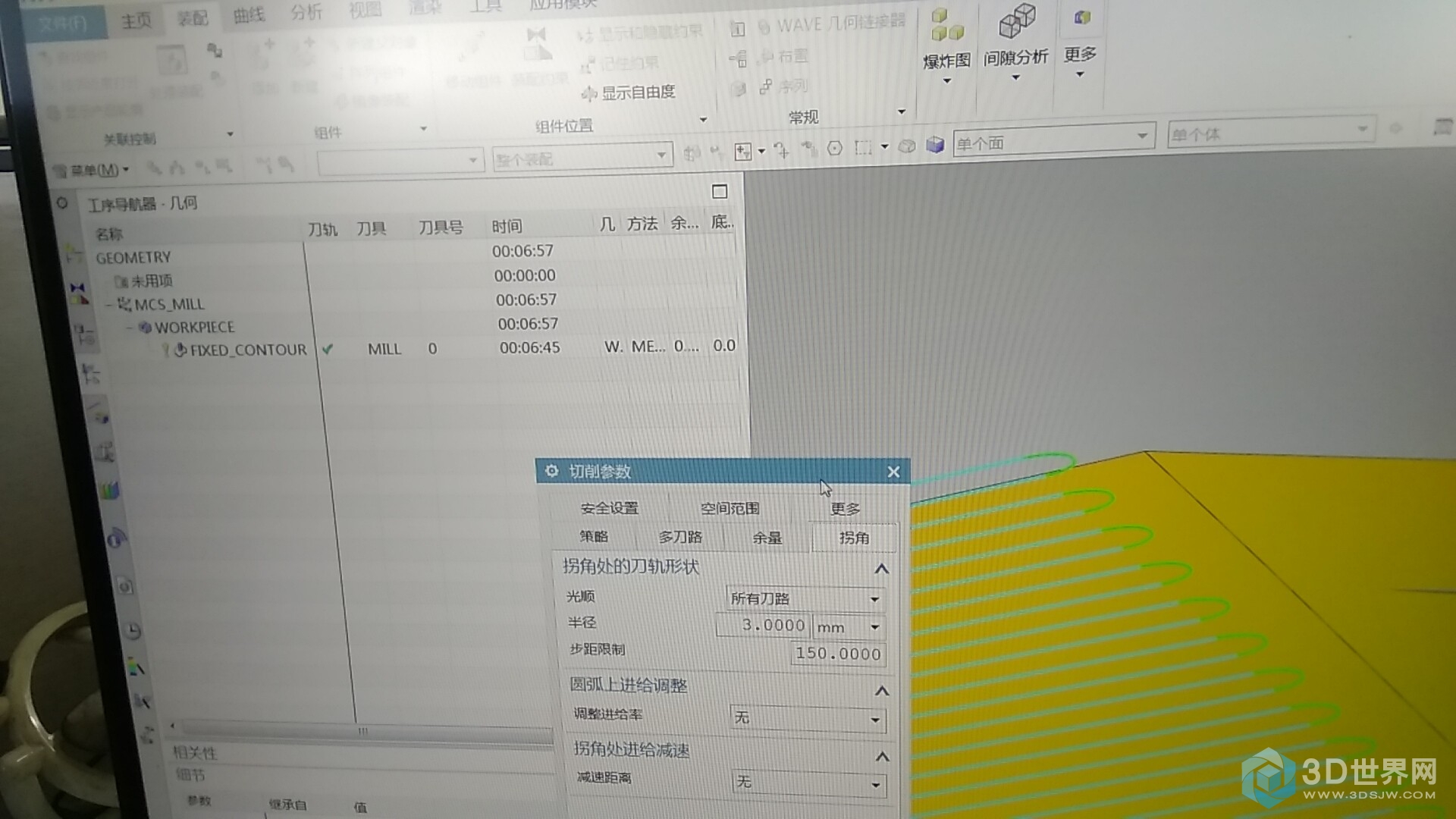The width and height of the screenshot is (1456, 819).
Task: Collapse the 拐角处进给减速 section
Action: 883,757
